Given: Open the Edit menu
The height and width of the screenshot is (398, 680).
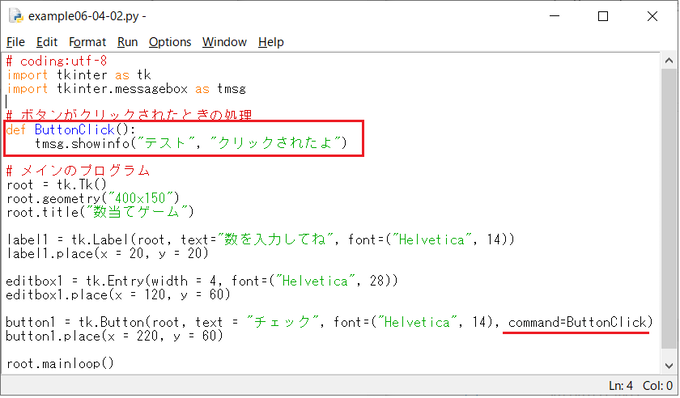Looking at the screenshot, I should coord(47,42).
